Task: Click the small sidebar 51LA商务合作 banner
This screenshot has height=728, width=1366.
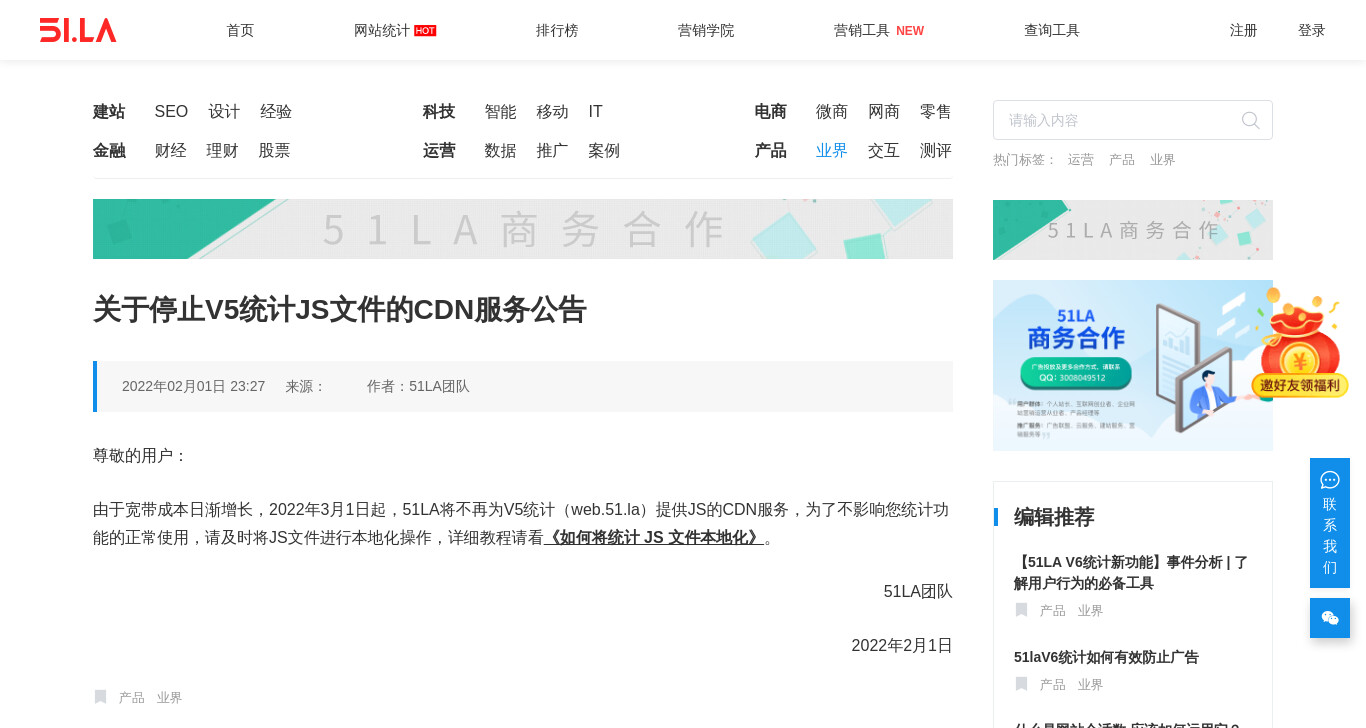Action: click(x=1133, y=230)
